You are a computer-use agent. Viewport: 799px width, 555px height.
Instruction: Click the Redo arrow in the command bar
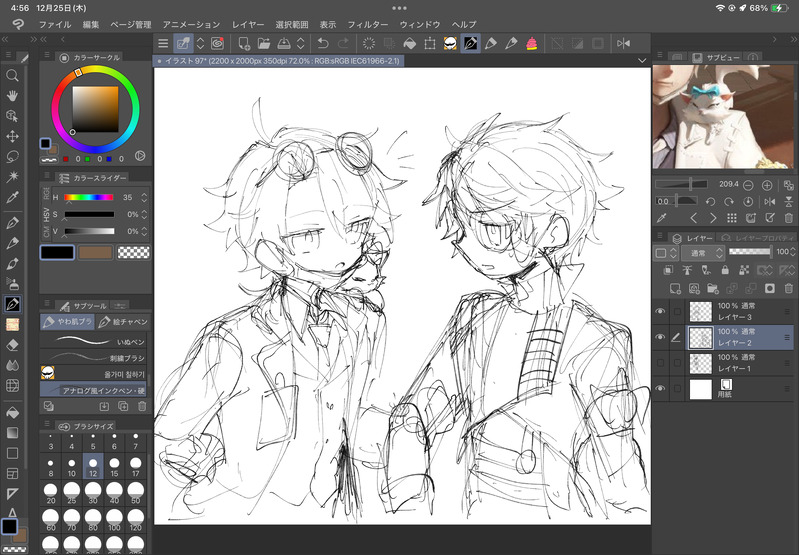click(x=343, y=43)
